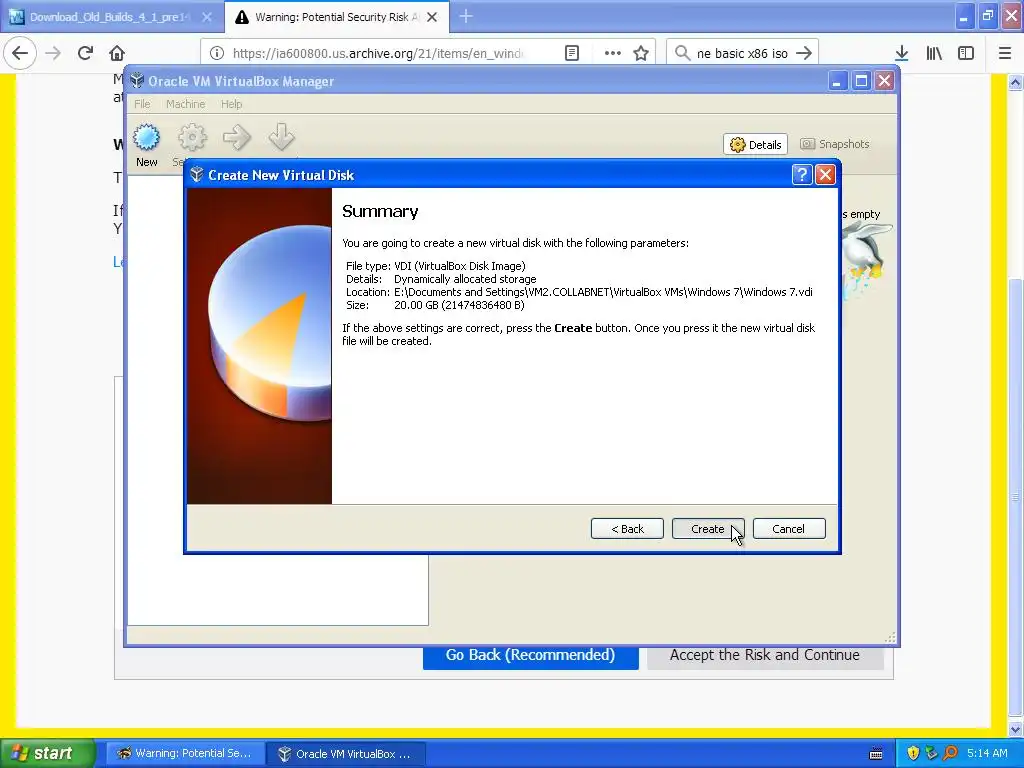
Task: Open a new browser tab
Action: (x=466, y=16)
